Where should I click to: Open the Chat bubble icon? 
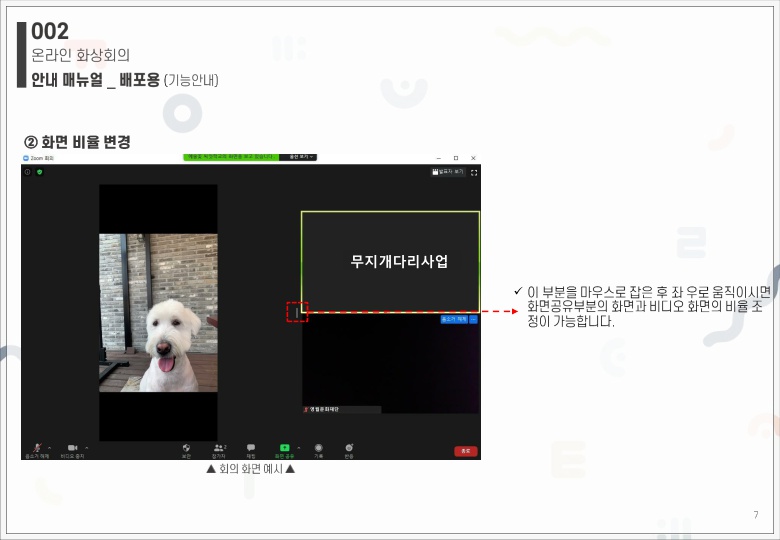tap(251, 449)
